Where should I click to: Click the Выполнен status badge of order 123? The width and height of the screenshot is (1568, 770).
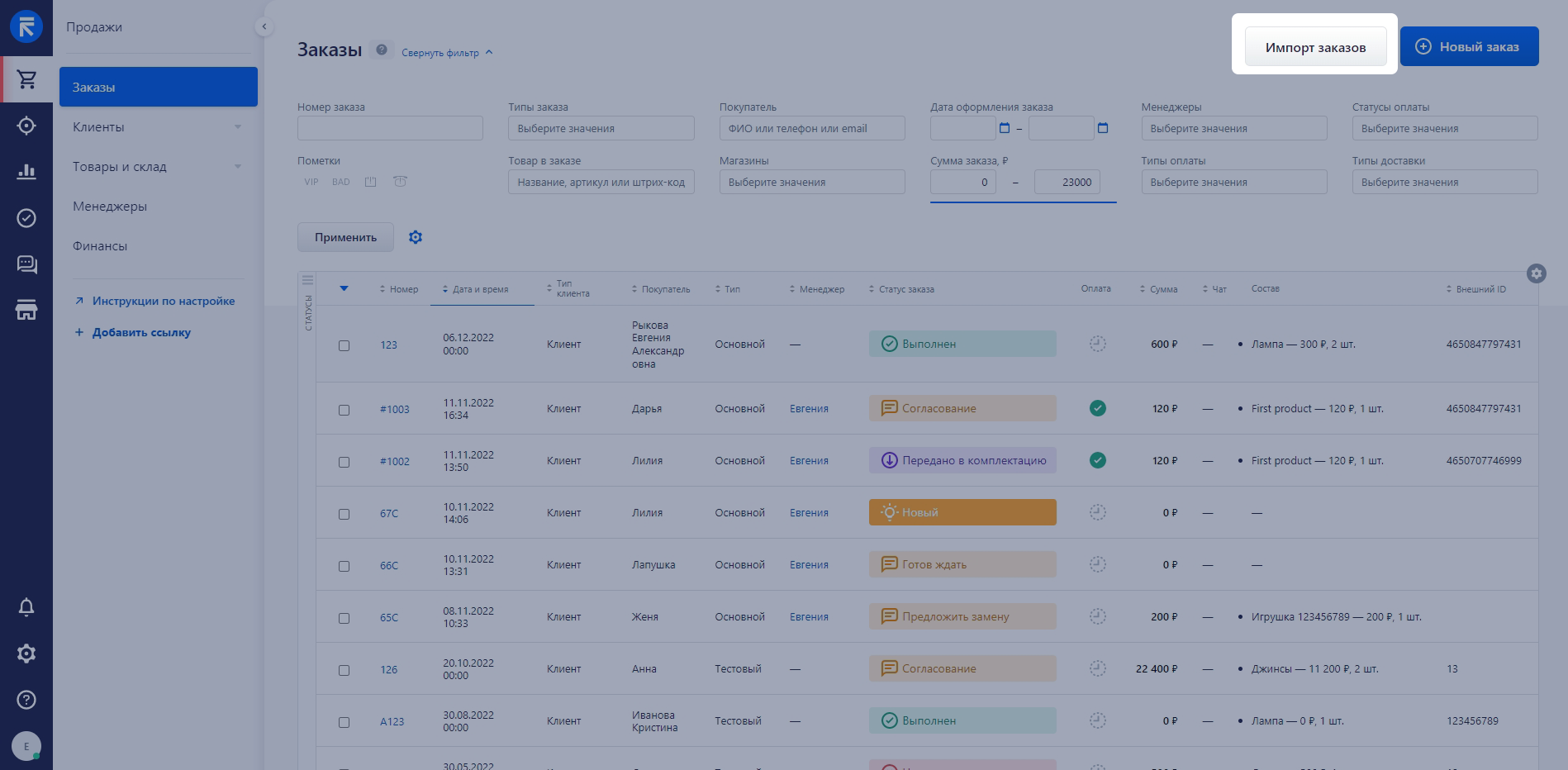(x=962, y=345)
